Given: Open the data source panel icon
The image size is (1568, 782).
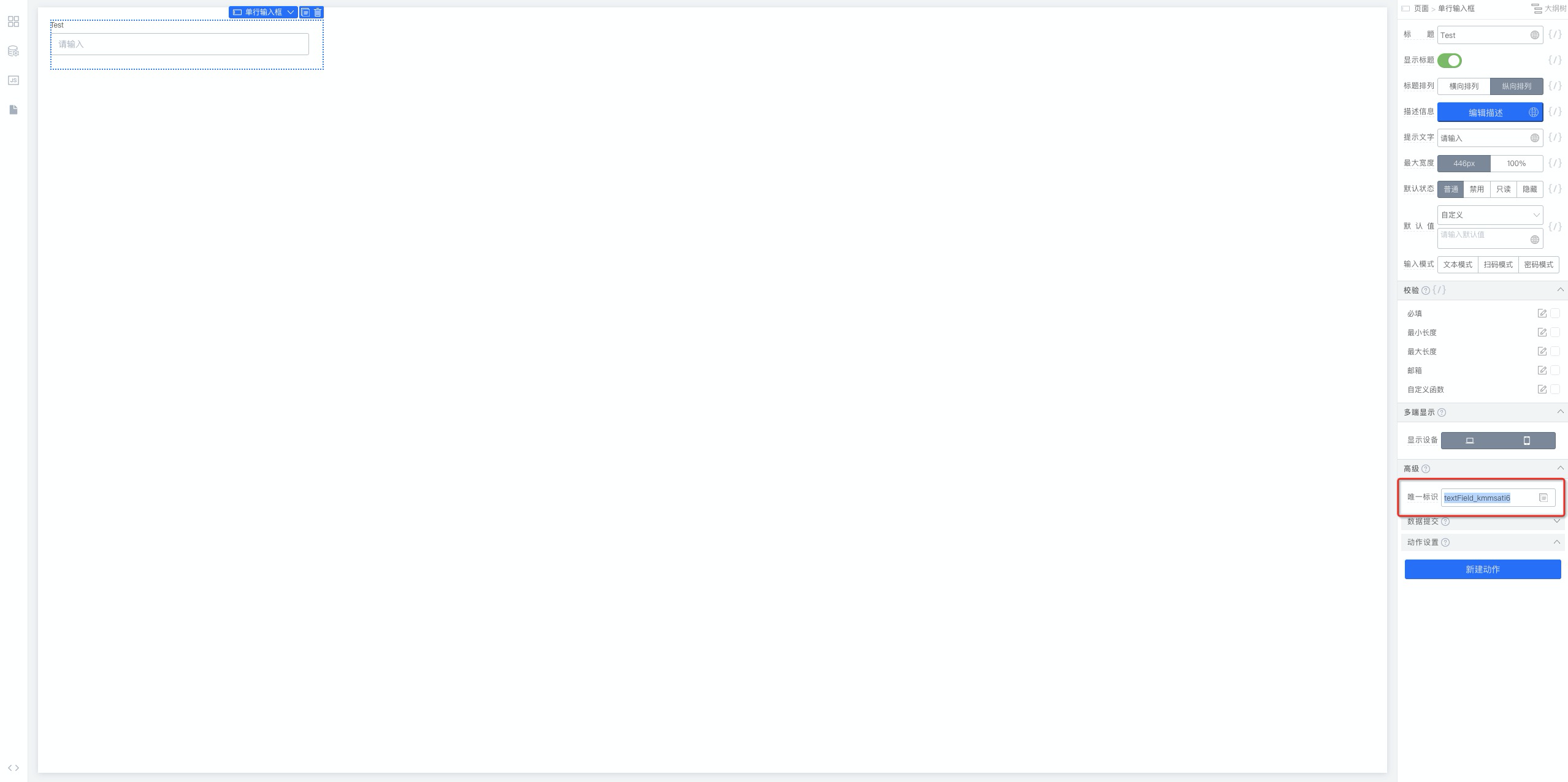Looking at the screenshot, I should tap(13, 51).
